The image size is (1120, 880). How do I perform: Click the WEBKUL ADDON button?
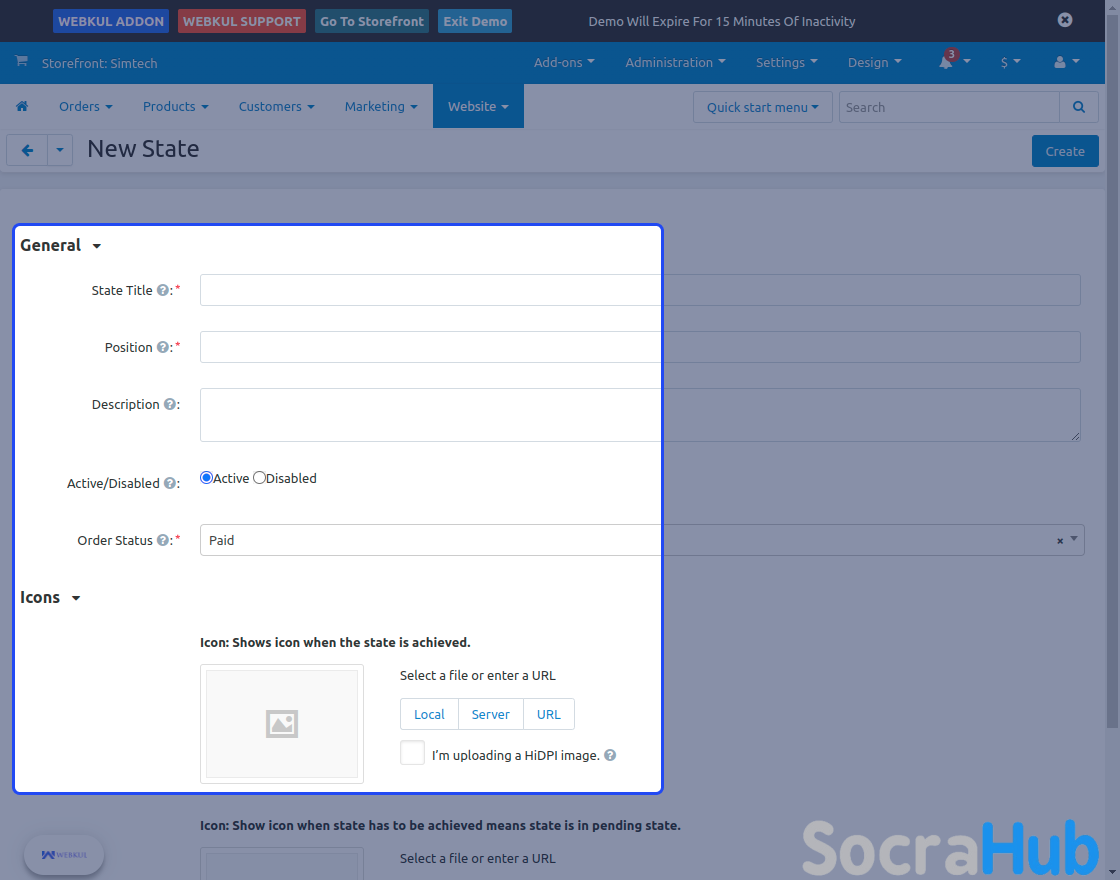click(111, 21)
